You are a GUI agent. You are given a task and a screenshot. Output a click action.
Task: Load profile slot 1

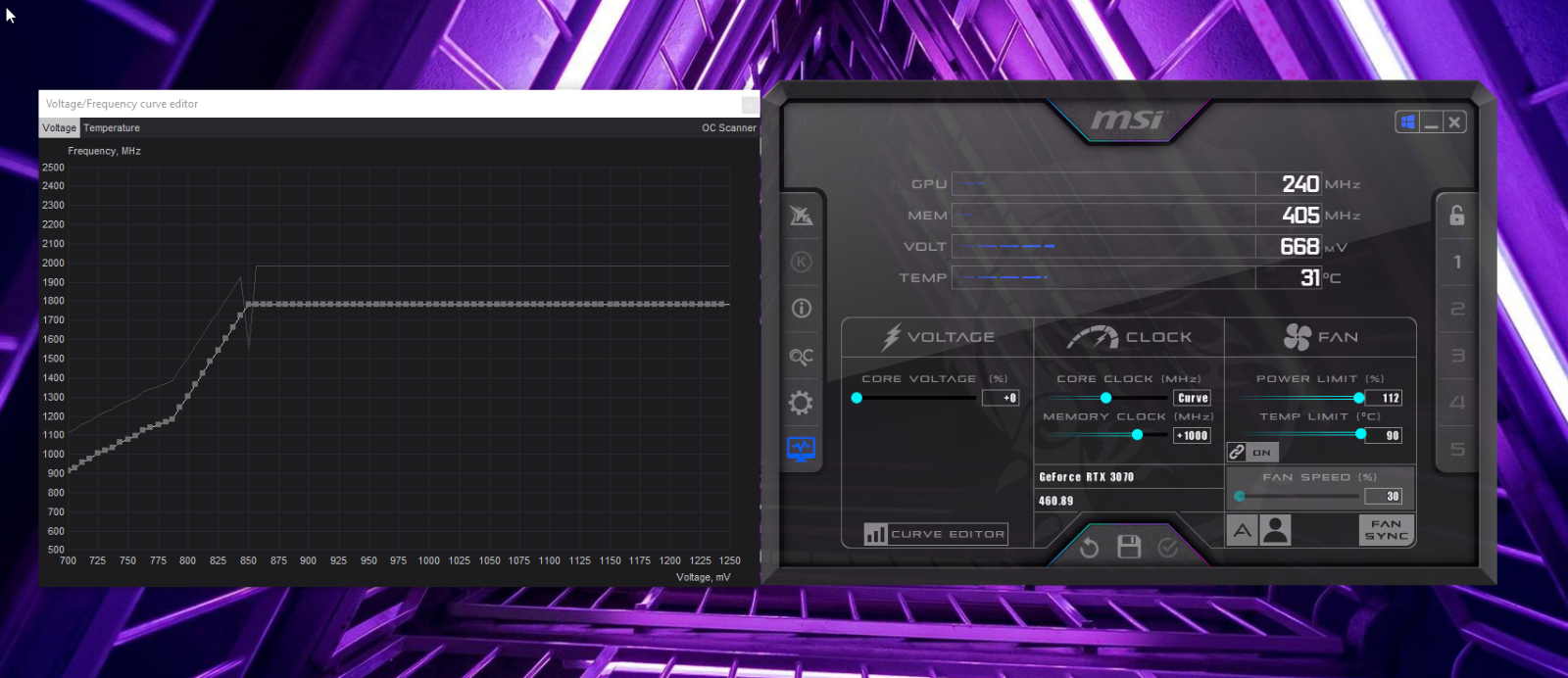tap(1457, 262)
